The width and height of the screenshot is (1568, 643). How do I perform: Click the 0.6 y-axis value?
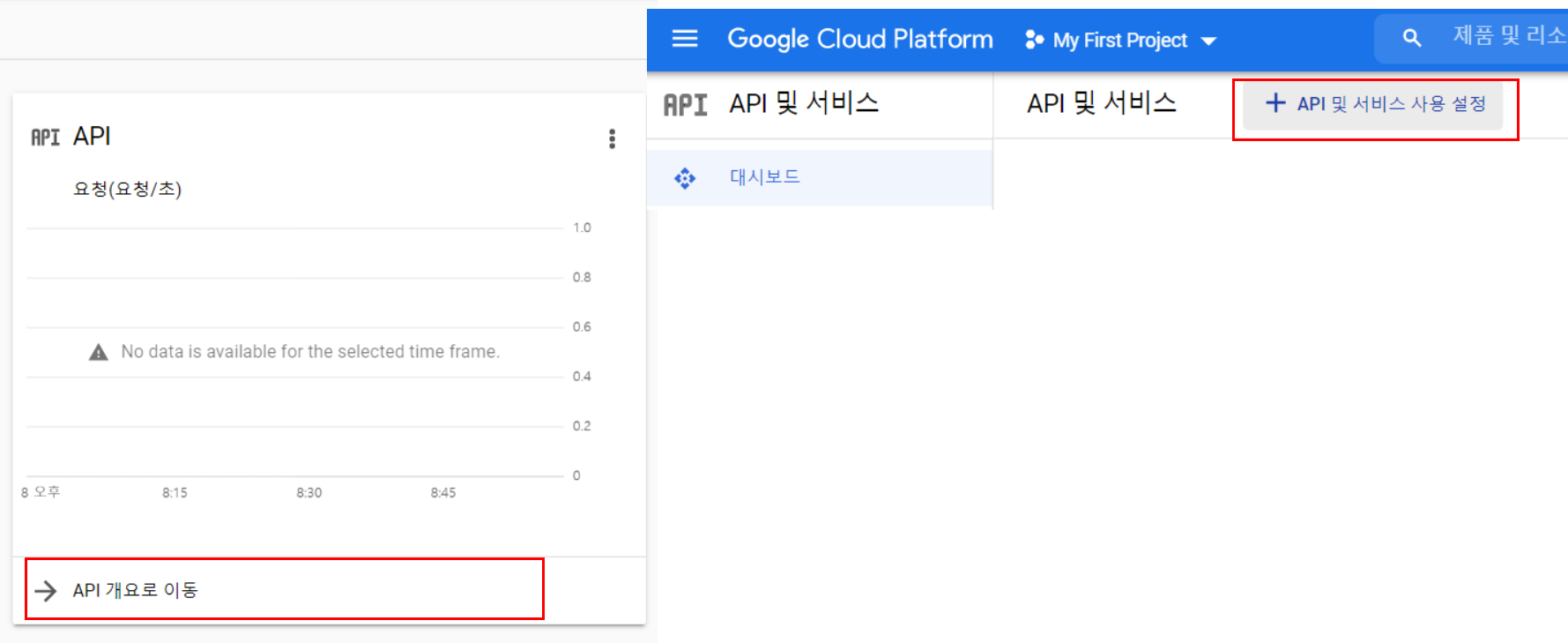[582, 326]
